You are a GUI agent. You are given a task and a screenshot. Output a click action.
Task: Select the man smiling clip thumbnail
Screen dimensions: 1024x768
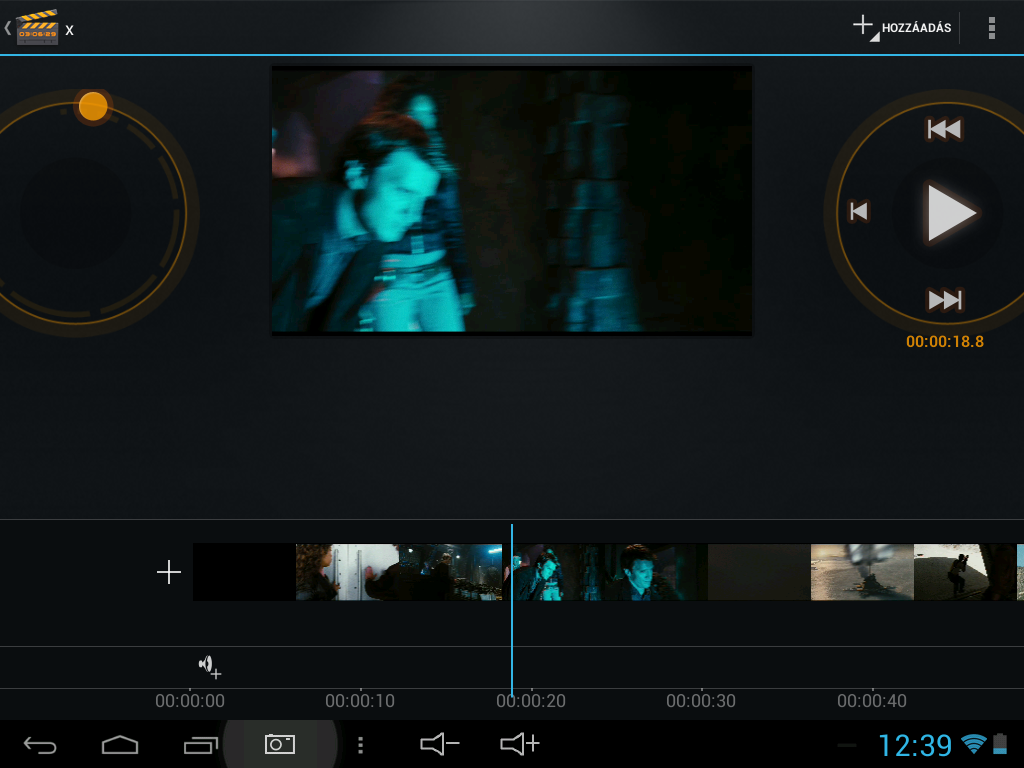[656, 572]
